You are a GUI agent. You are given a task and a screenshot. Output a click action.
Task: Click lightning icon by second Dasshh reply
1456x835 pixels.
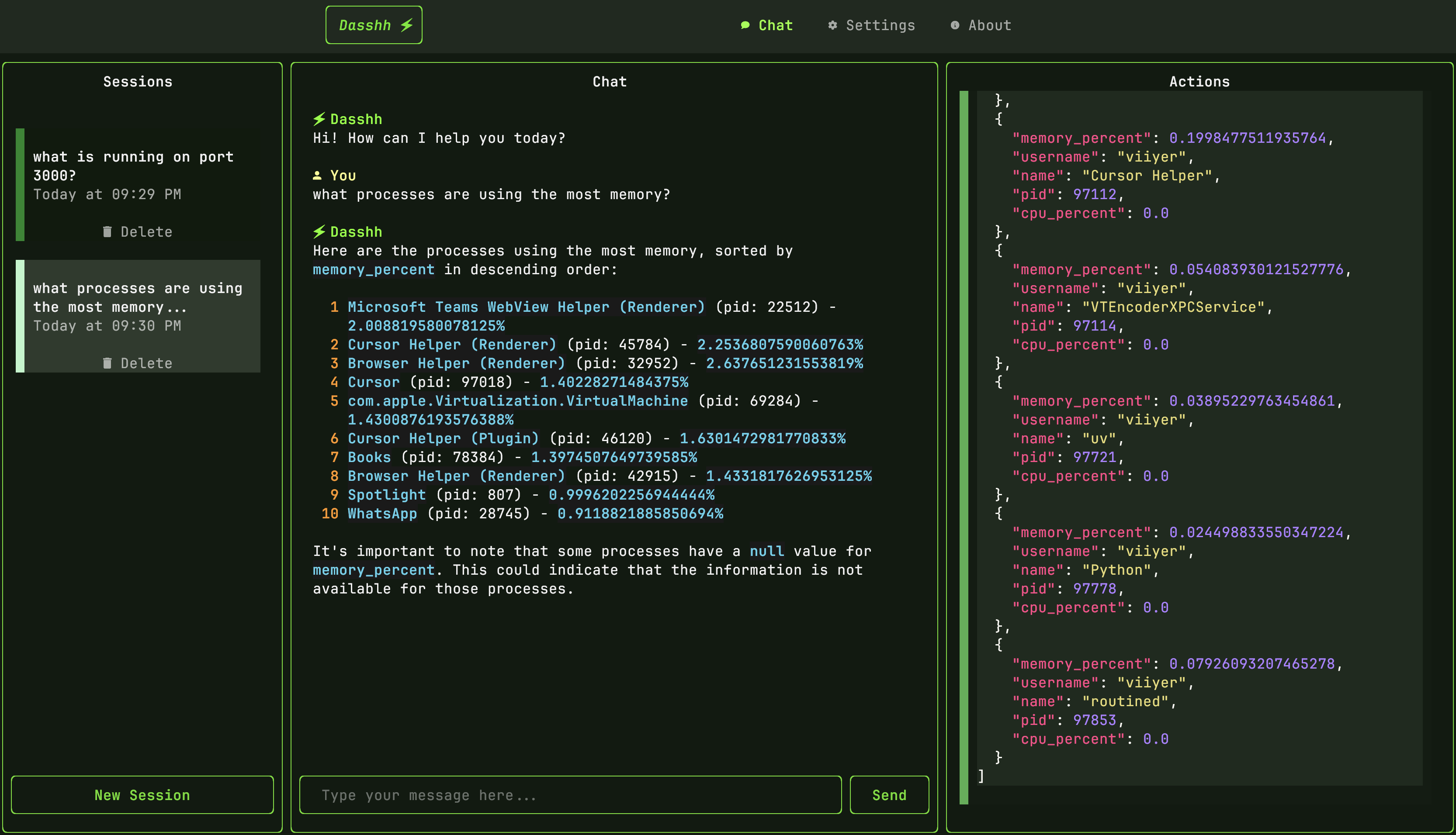point(319,232)
